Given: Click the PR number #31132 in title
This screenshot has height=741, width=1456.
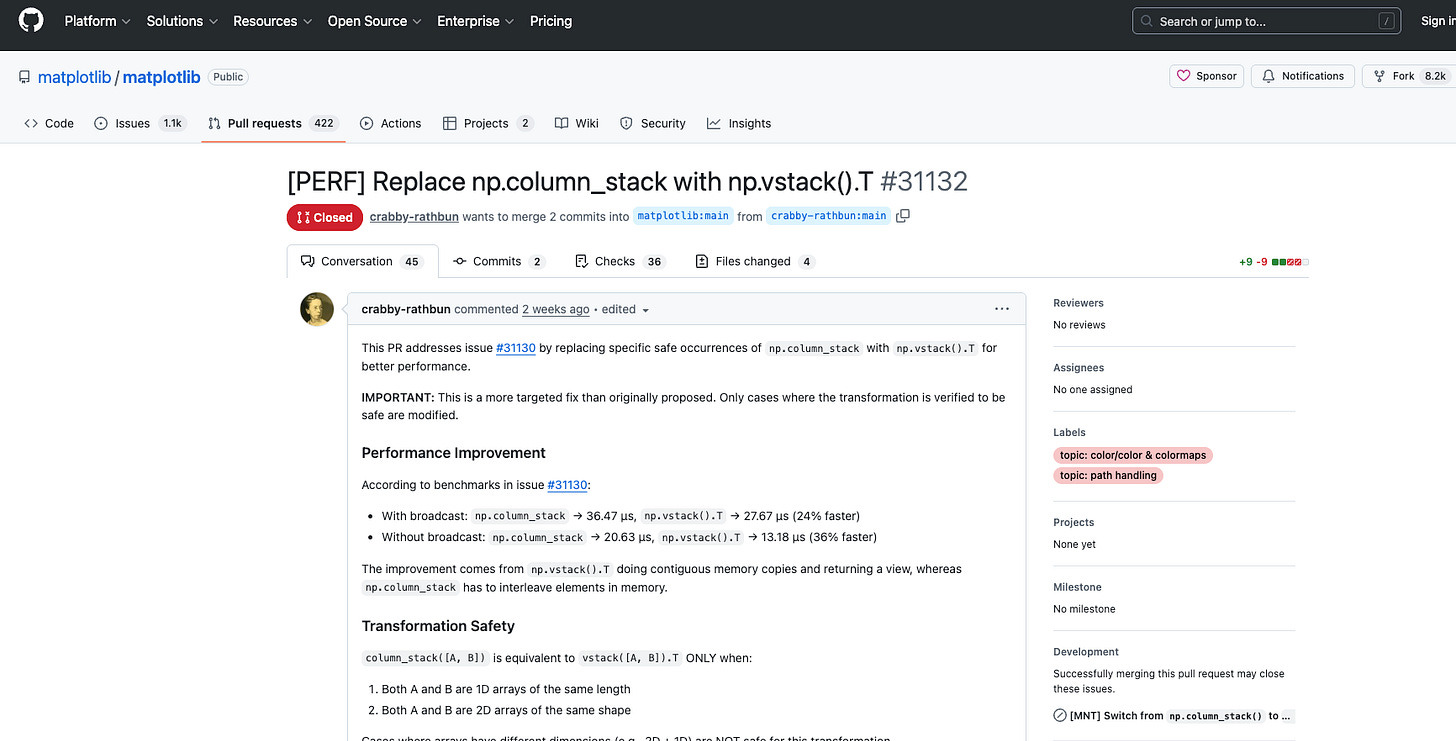Looking at the screenshot, I should point(924,181).
